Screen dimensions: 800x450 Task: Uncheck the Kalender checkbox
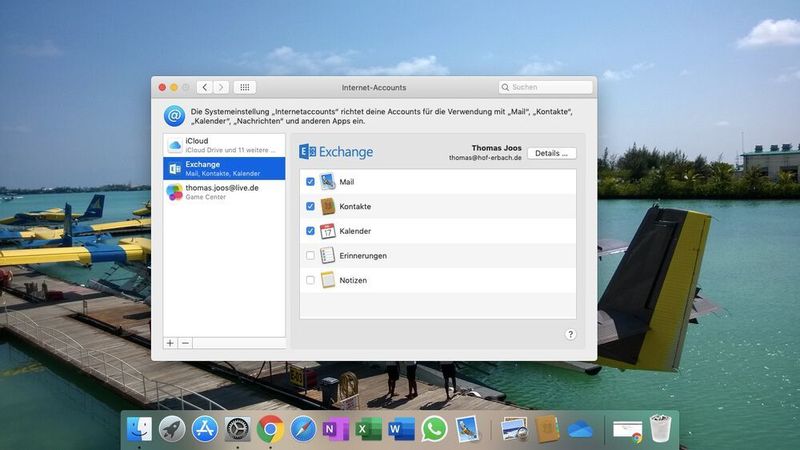click(310, 231)
